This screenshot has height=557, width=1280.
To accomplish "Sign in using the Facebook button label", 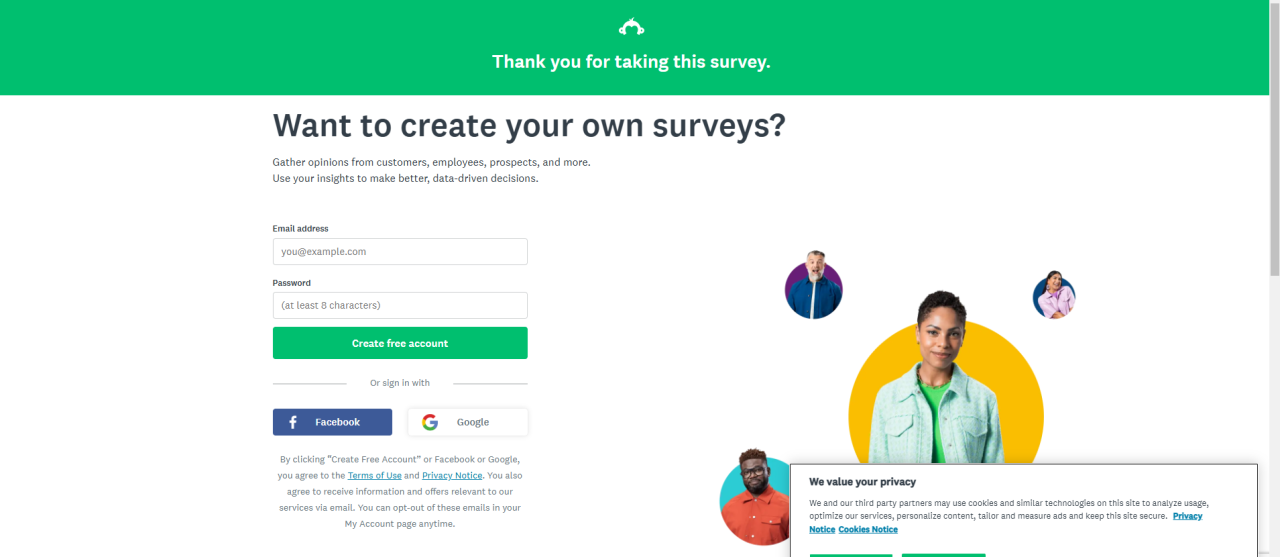I will coord(337,422).
